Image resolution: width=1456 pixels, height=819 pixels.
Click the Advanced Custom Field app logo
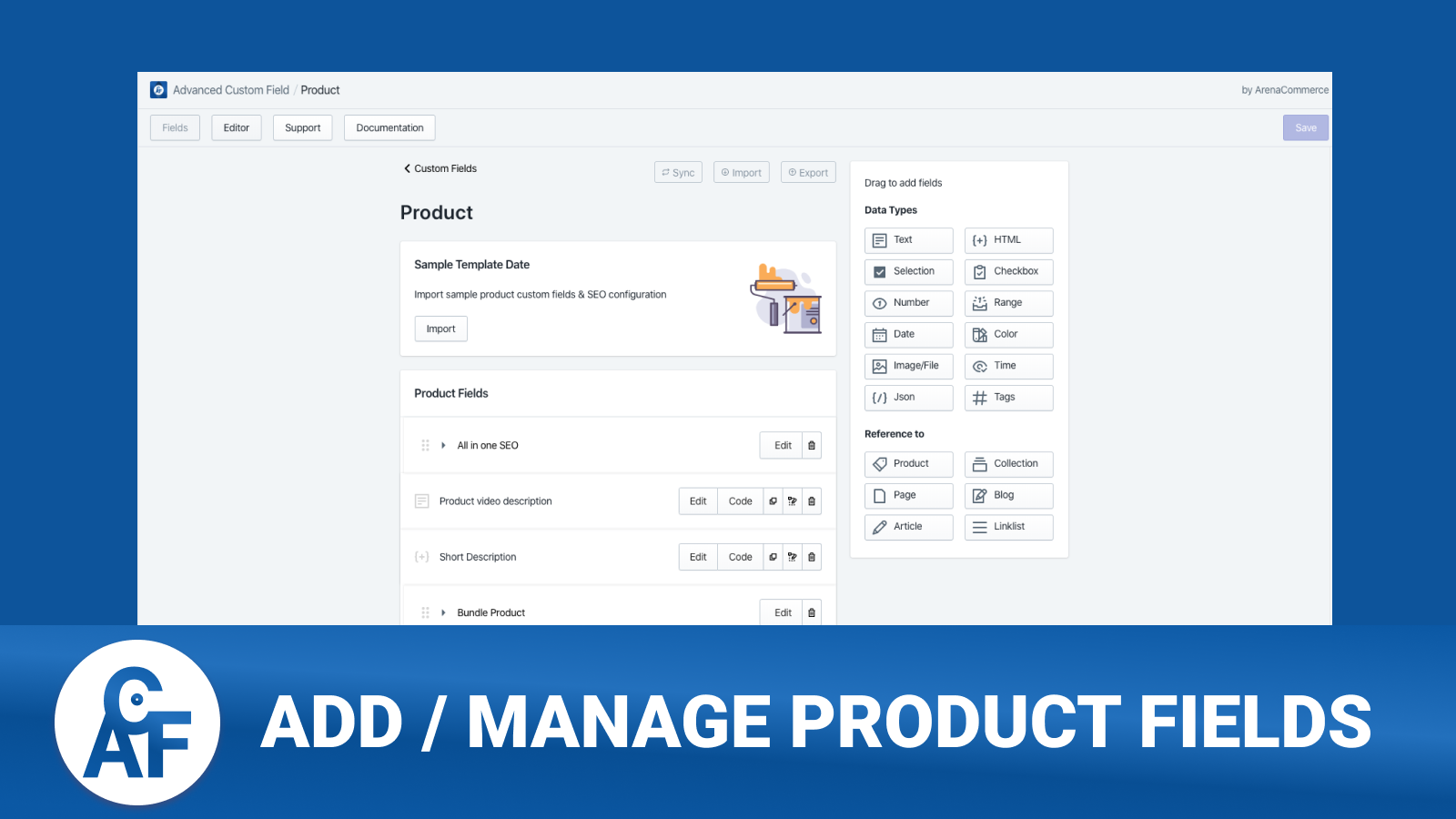(x=158, y=90)
